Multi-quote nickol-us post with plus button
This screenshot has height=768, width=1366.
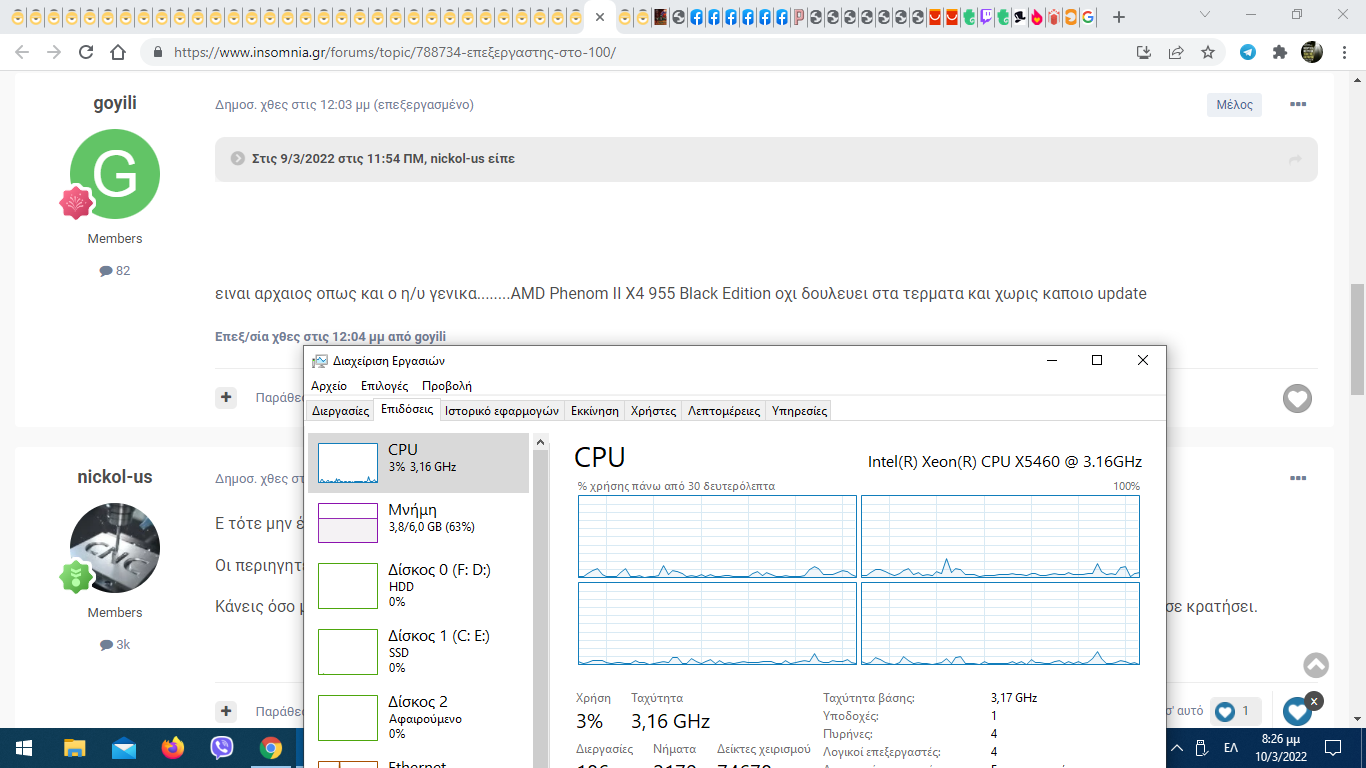(x=226, y=711)
